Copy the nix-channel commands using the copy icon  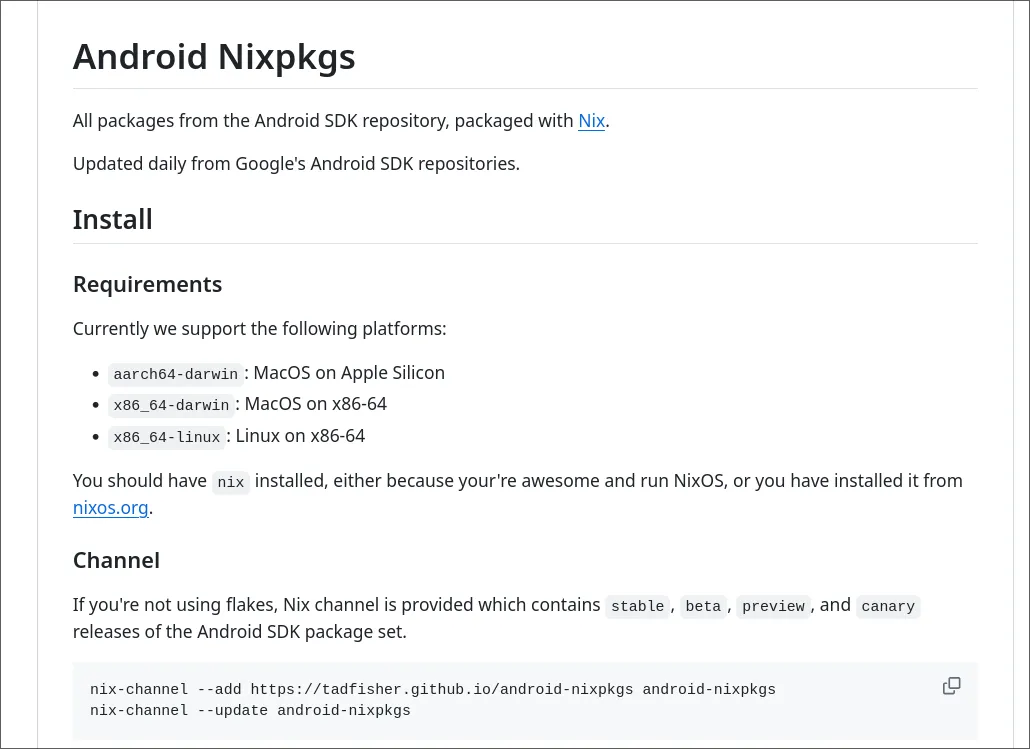[951, 686]
